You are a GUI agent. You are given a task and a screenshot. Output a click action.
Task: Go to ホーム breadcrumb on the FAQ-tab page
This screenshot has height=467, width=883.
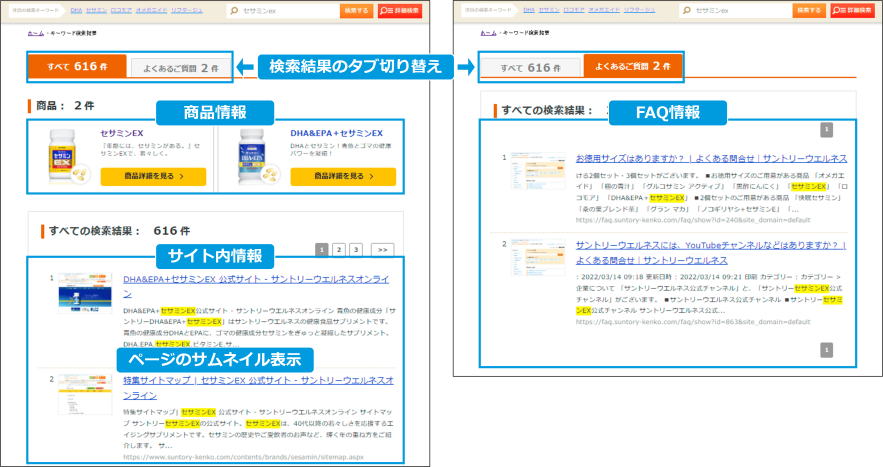(x=488, y=33)
